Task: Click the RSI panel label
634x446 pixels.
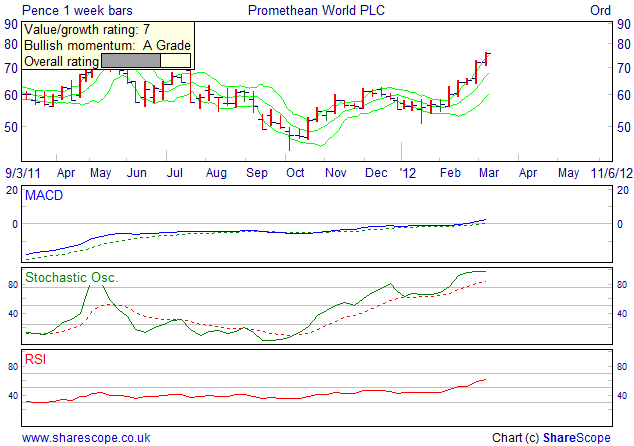Action: pyautogui.click(x=36, y=359)
